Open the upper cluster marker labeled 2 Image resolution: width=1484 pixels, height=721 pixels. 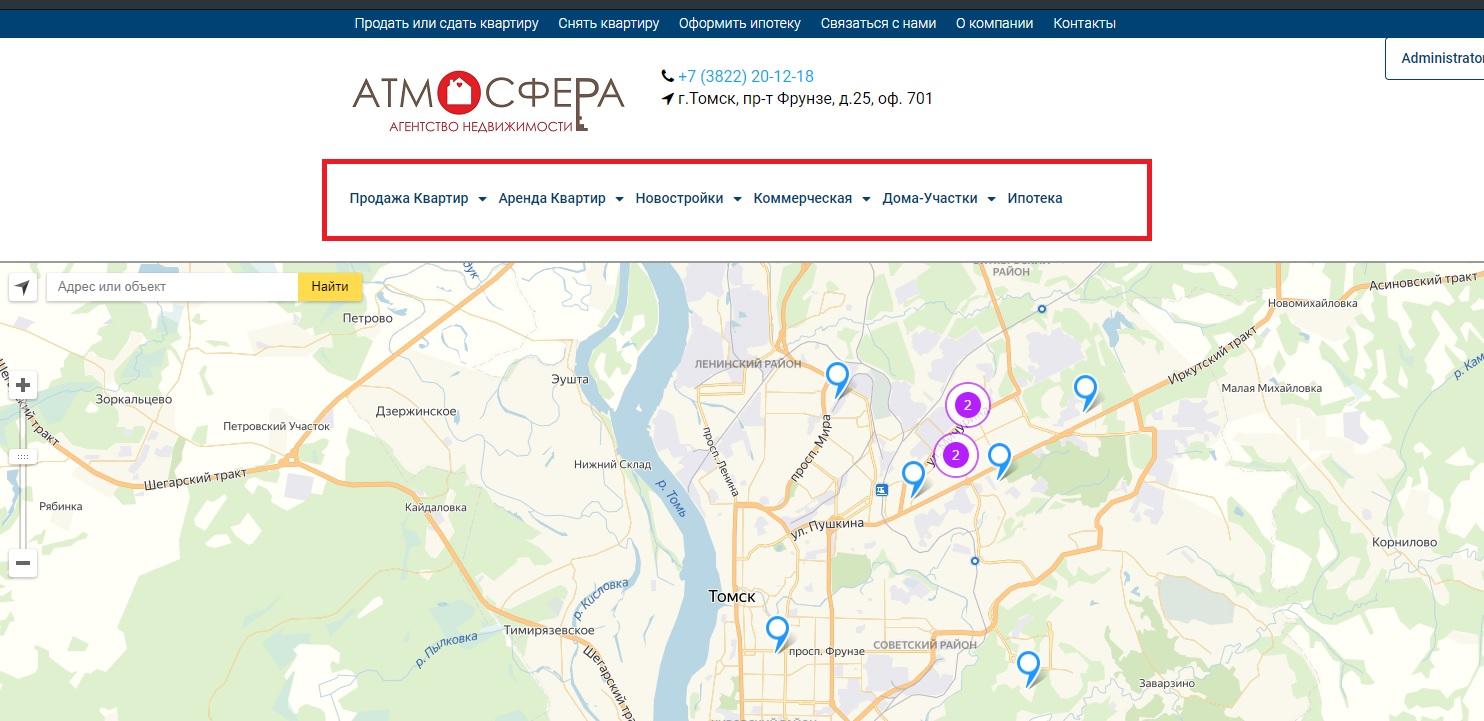967,405
